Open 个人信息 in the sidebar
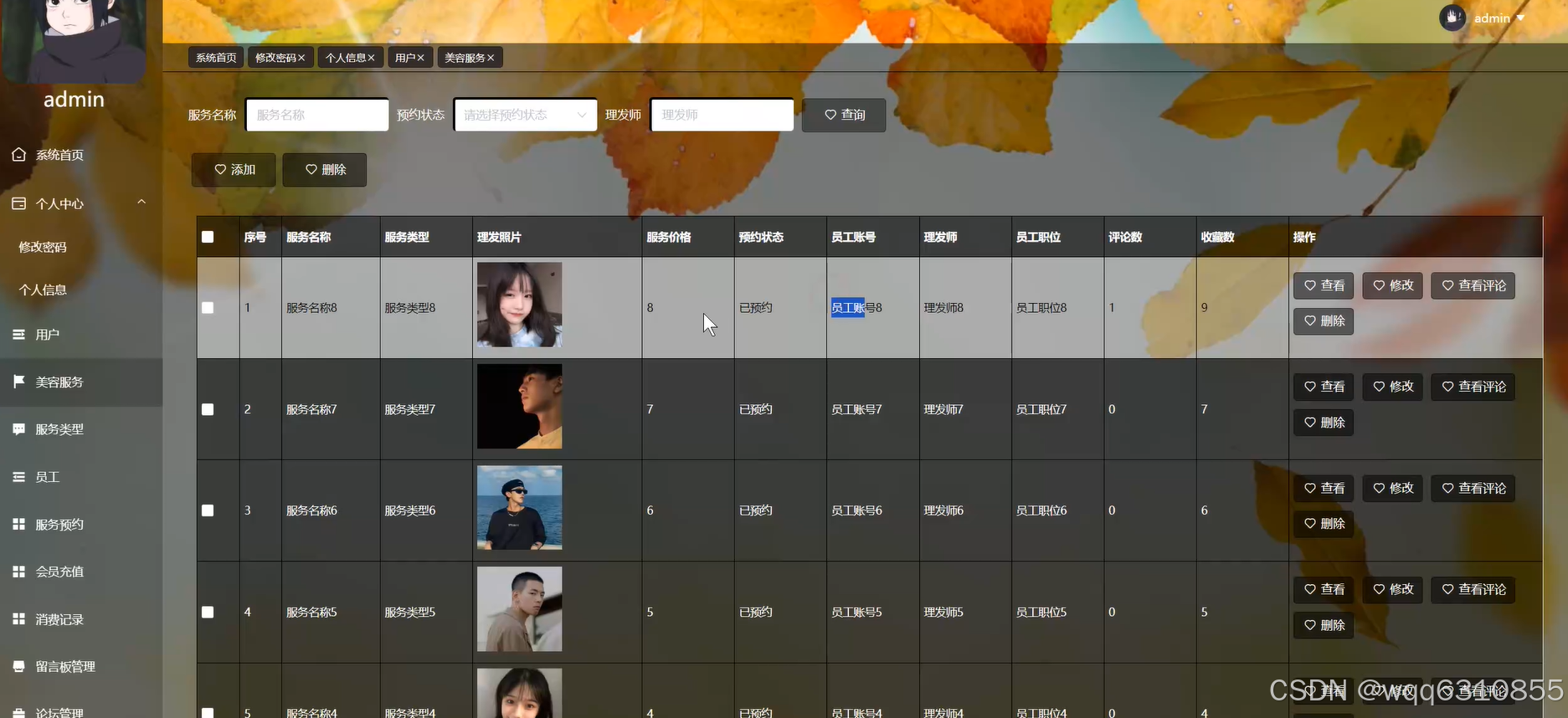1568x718 pixels. point(43,290)
